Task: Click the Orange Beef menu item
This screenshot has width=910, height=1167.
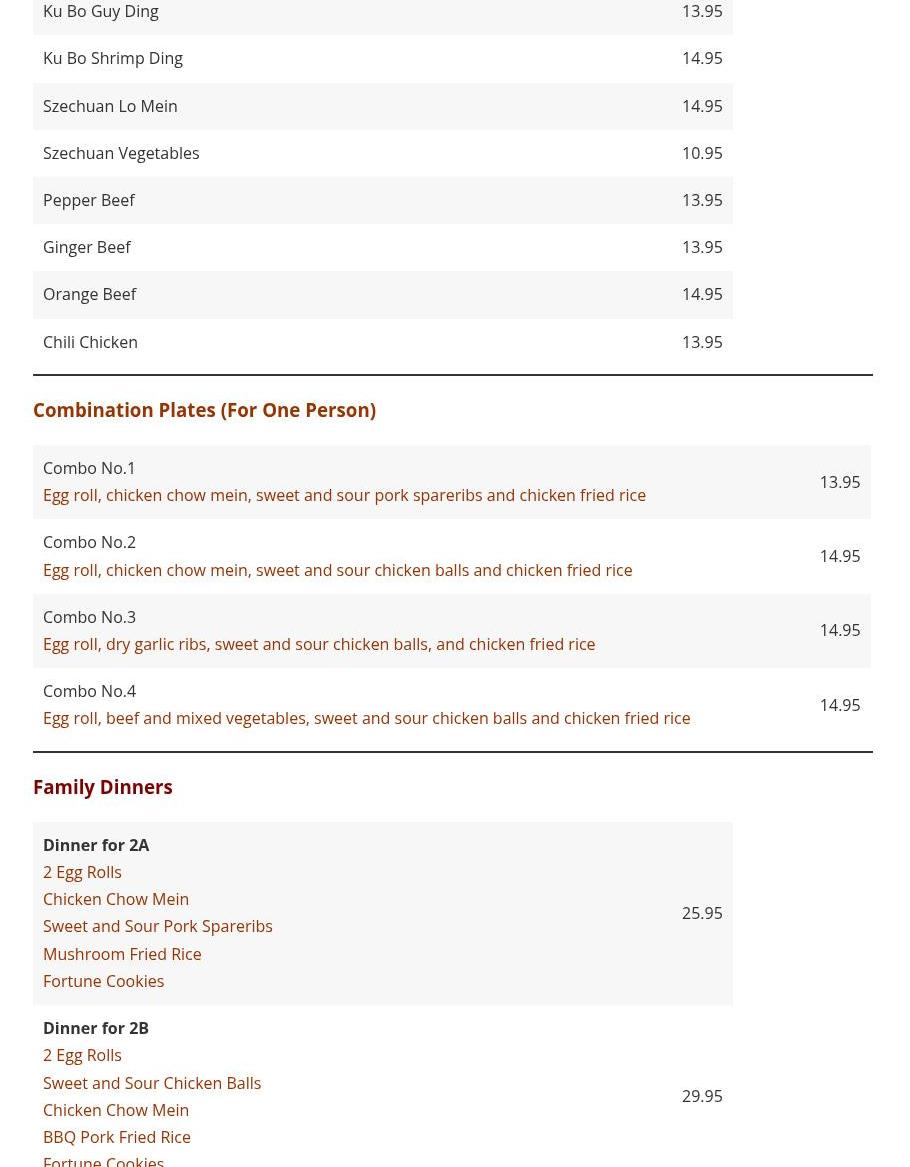Action: point(90,294)
